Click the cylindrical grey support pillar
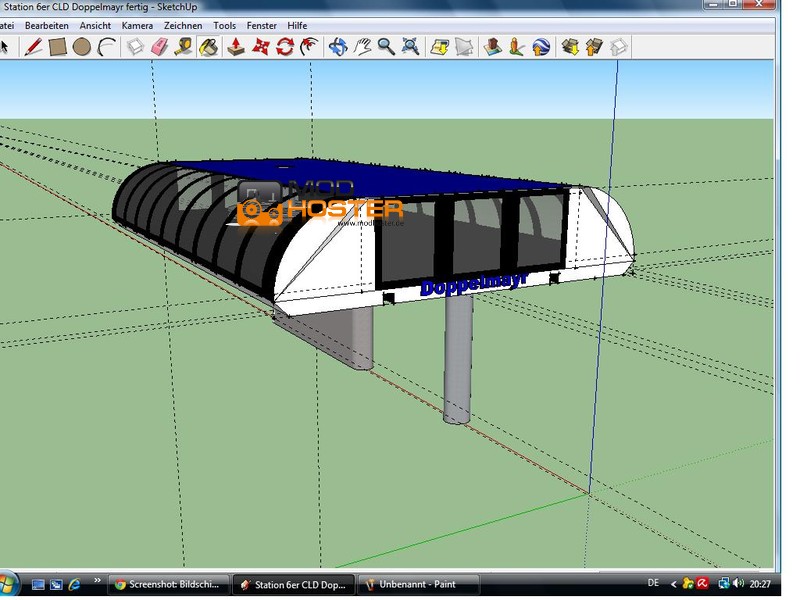This screenshot has height=600, width=800. tap(458, 360)
